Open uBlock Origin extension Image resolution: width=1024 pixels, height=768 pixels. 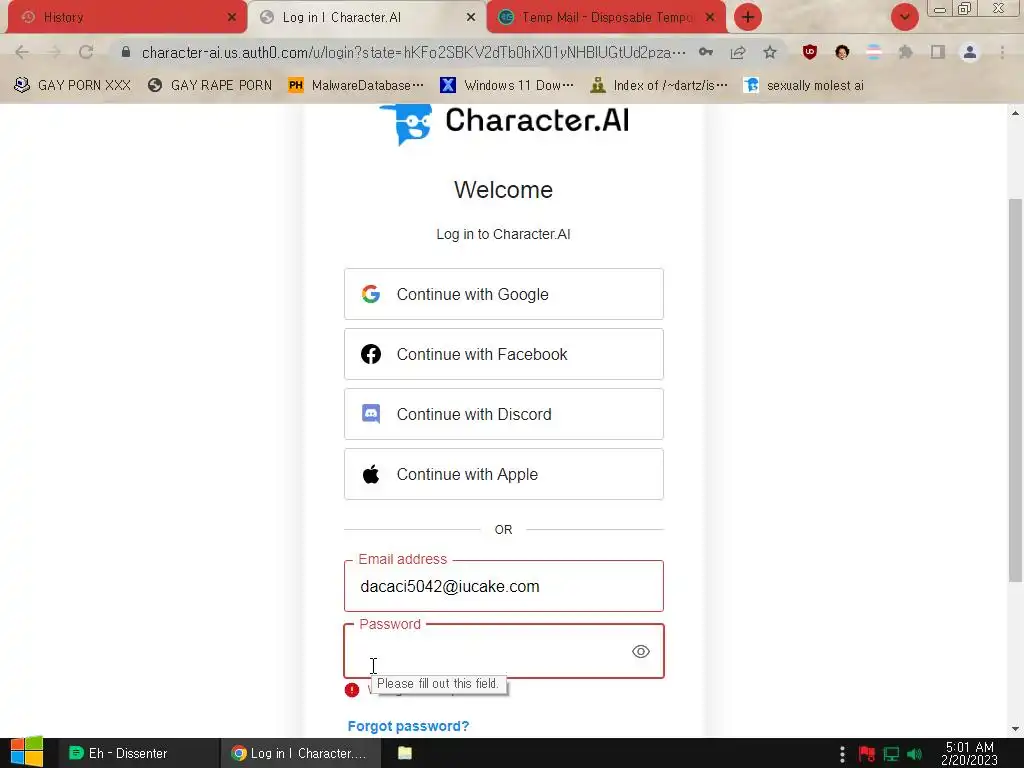click(810, 52)
